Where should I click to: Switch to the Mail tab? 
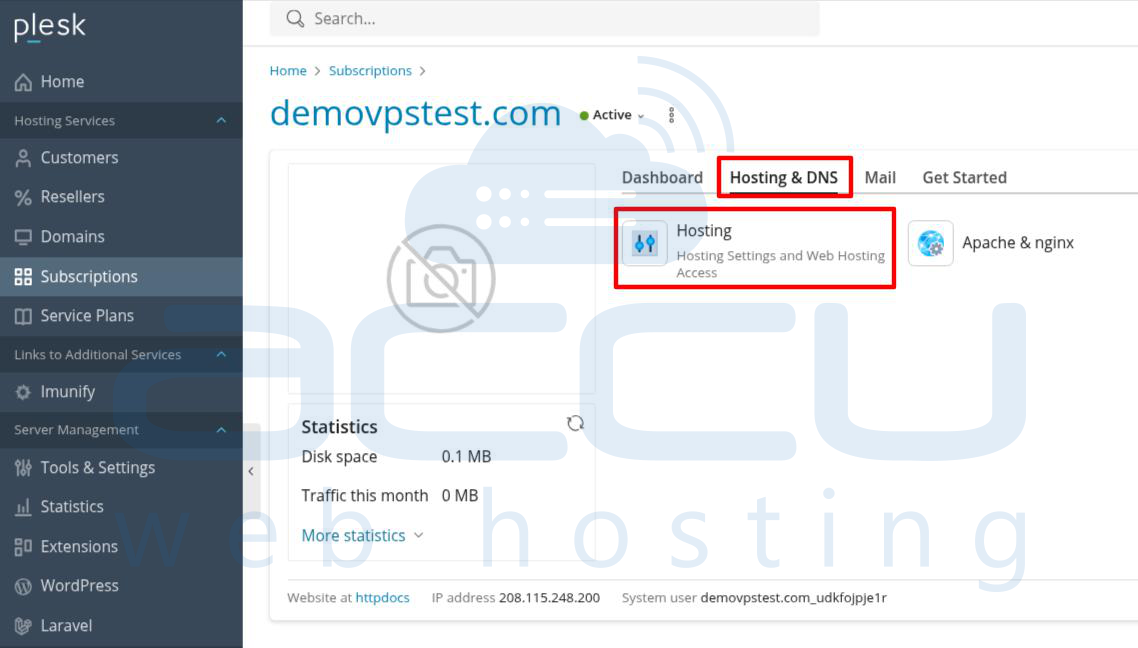(x=880, y=177)
